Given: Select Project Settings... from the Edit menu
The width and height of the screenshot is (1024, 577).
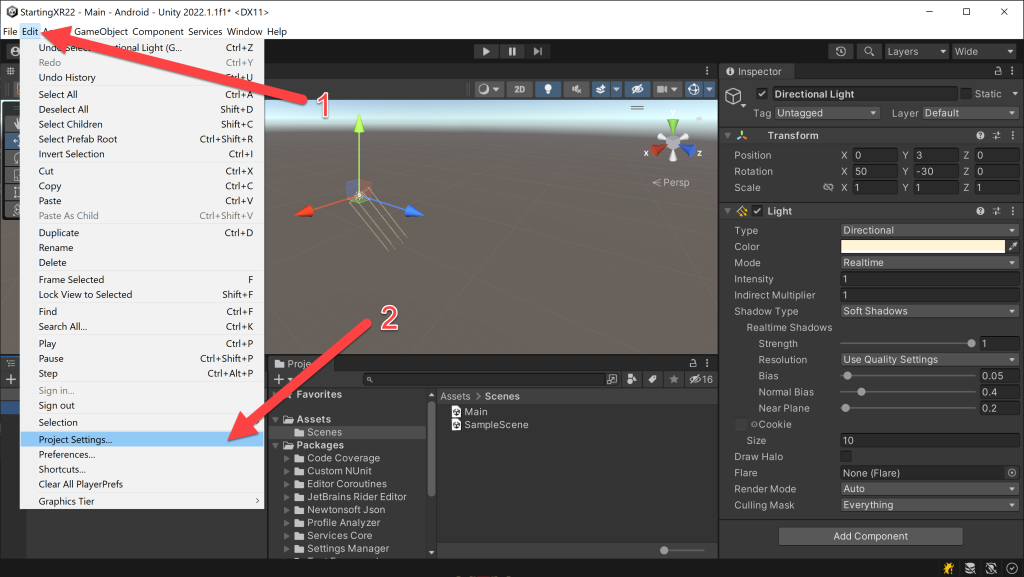Looking at the screenshot, I should [142, 439].
